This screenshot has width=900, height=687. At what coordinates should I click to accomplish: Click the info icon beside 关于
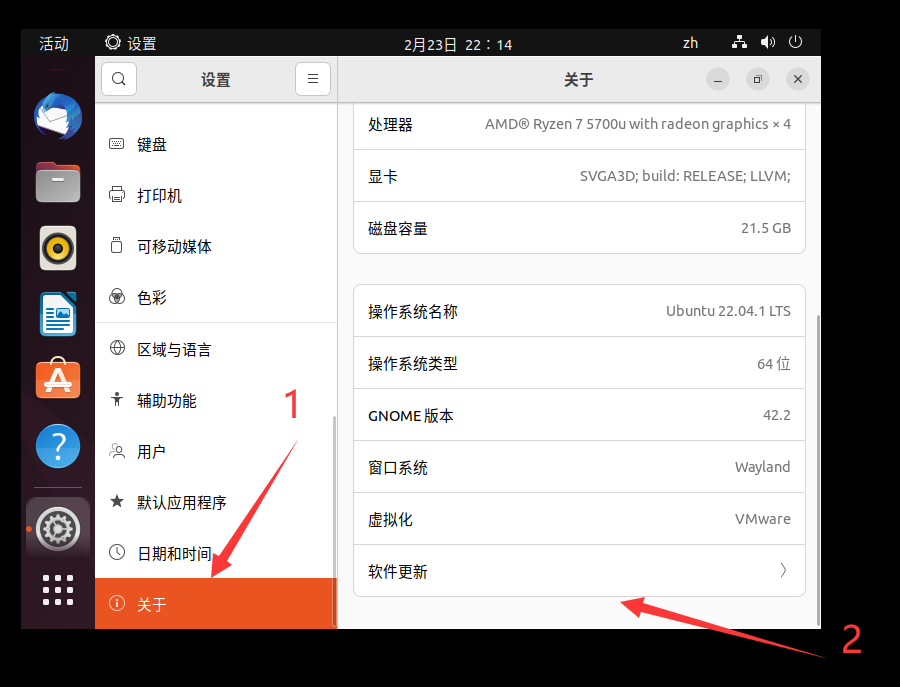[x=117, y=603]
